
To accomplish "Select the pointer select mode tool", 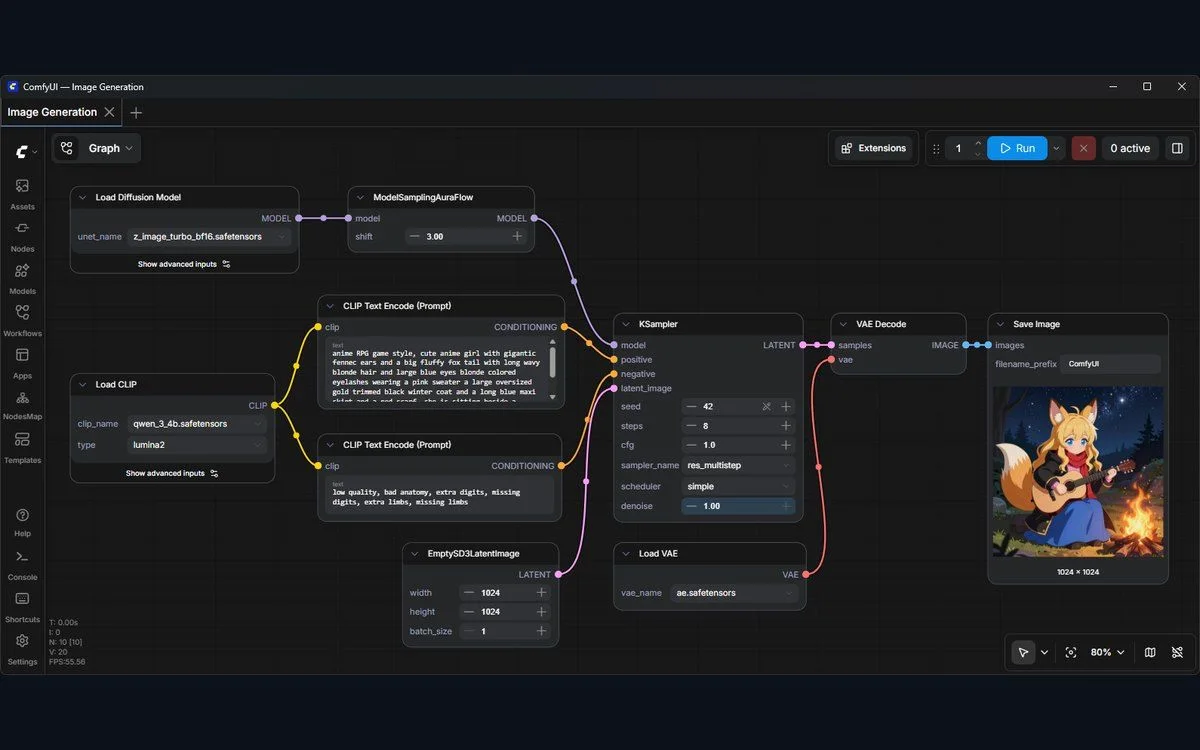I will (x=1023, y=652).
